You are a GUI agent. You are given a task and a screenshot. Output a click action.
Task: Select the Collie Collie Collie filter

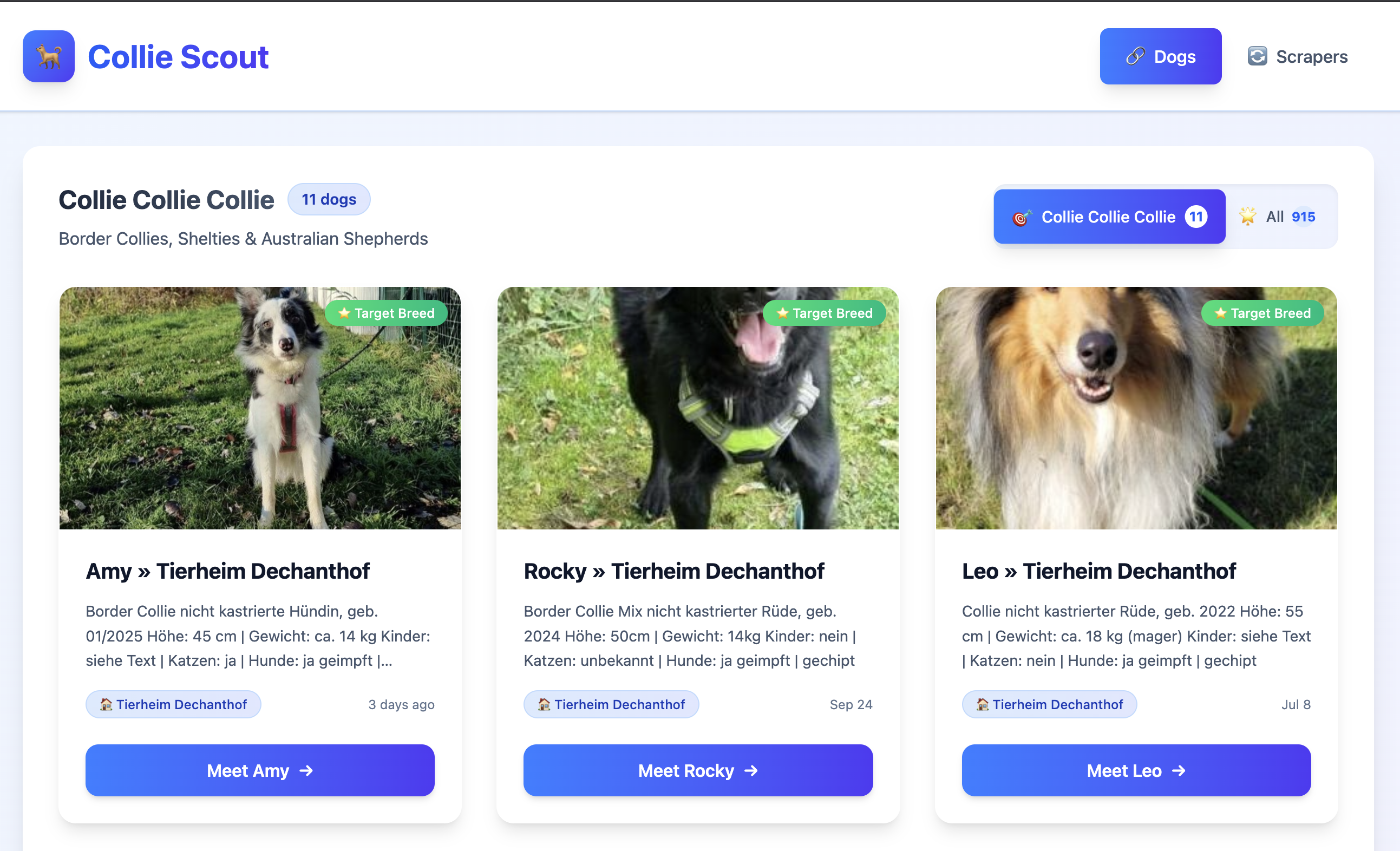(1109, 217)
